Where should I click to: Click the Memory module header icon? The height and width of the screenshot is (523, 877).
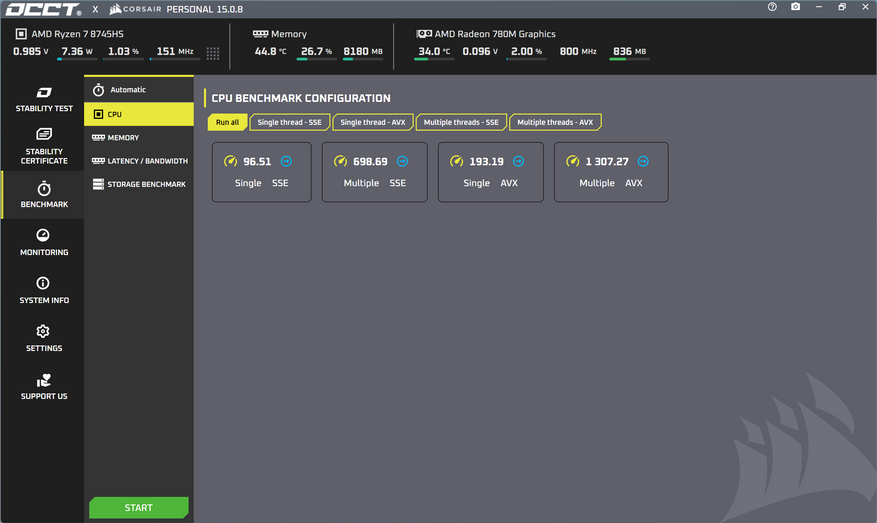[x=260, y=34]
